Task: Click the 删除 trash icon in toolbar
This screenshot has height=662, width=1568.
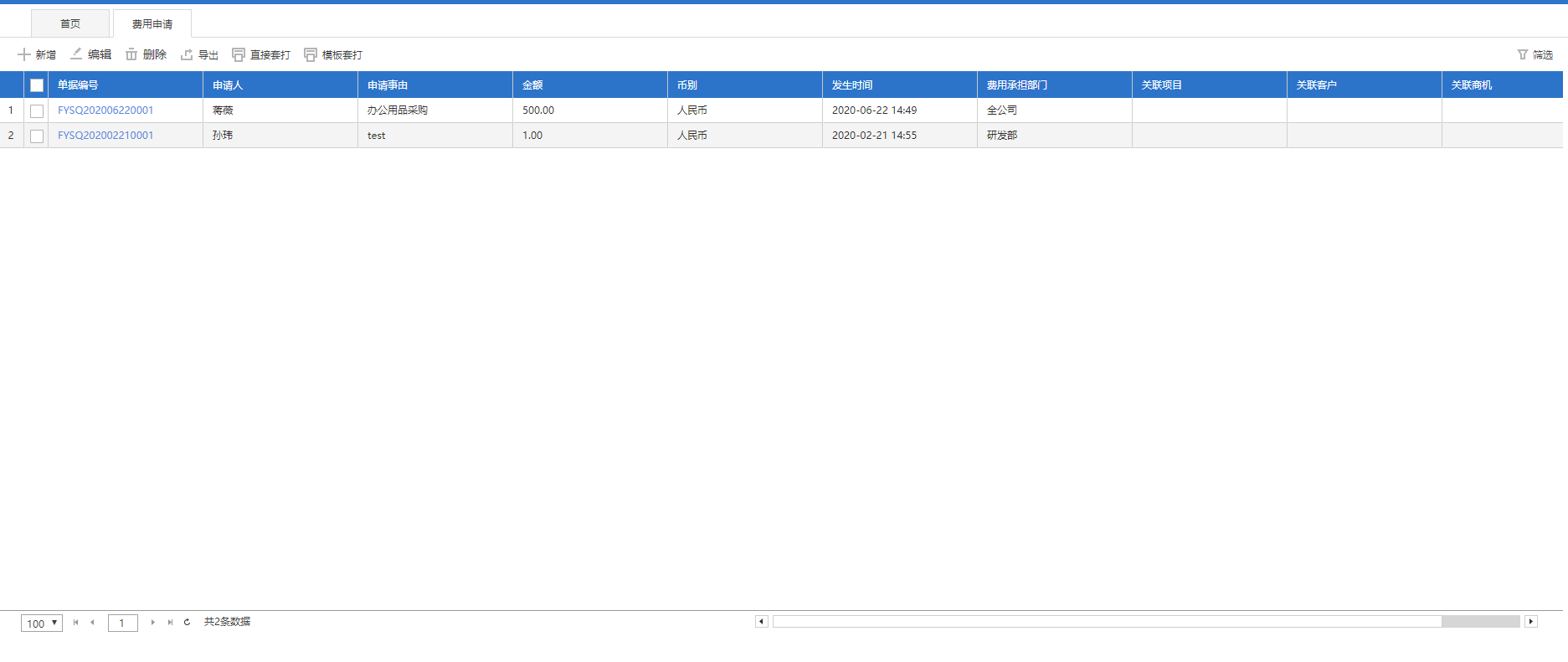Action: (131, 54)
